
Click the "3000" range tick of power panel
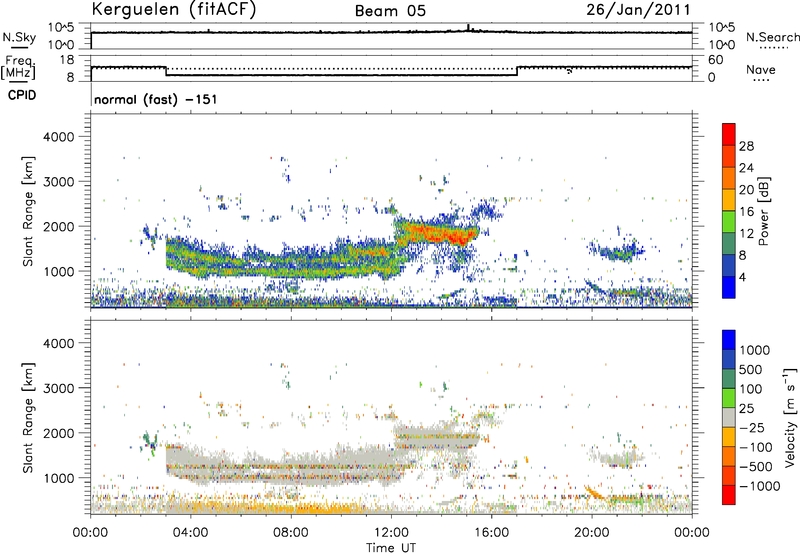click(x=58, y=182)
